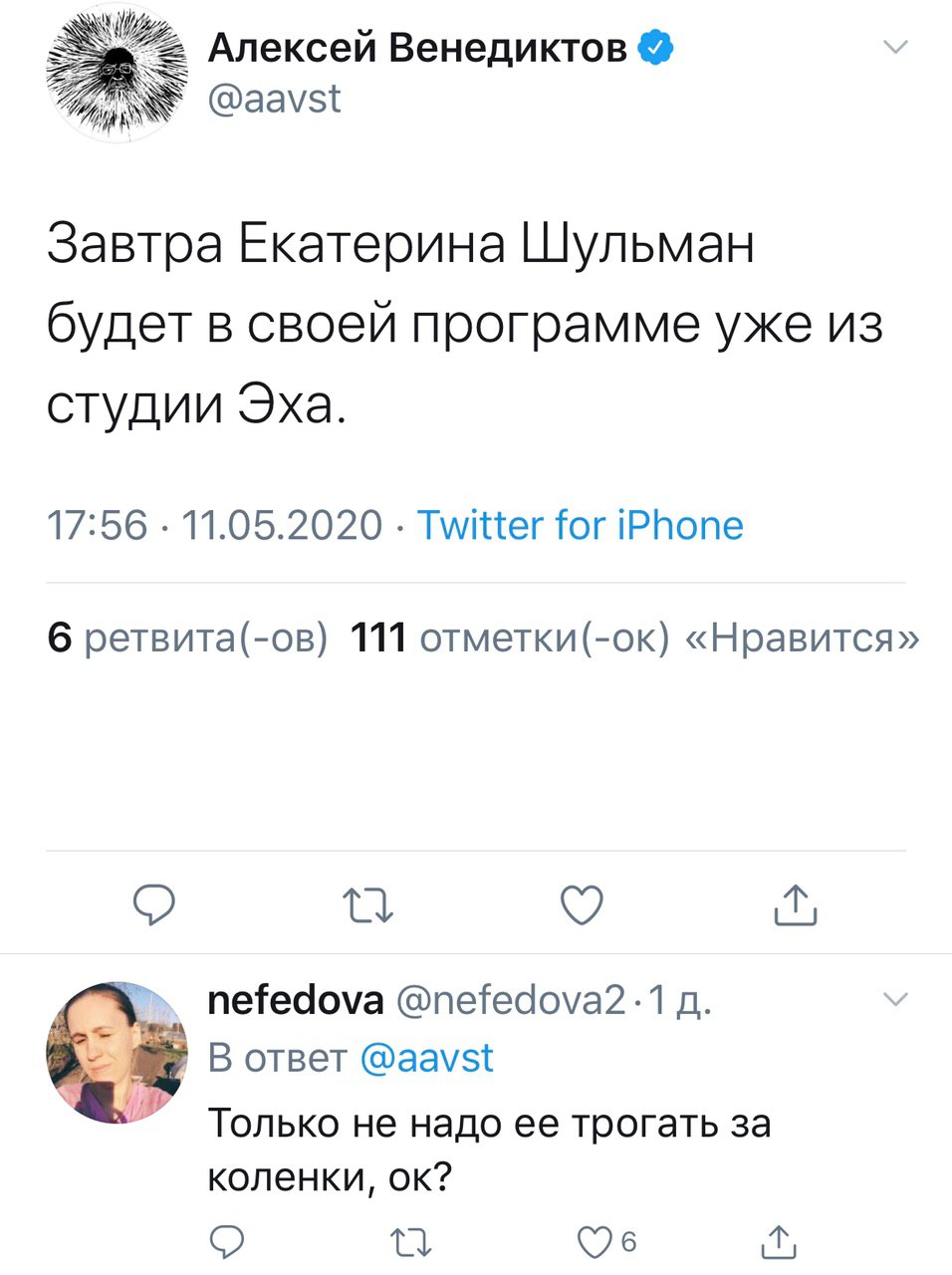952x1275 pixels.
Task: Reply to Venediktov's main tweet
Action: coord(154,904)
